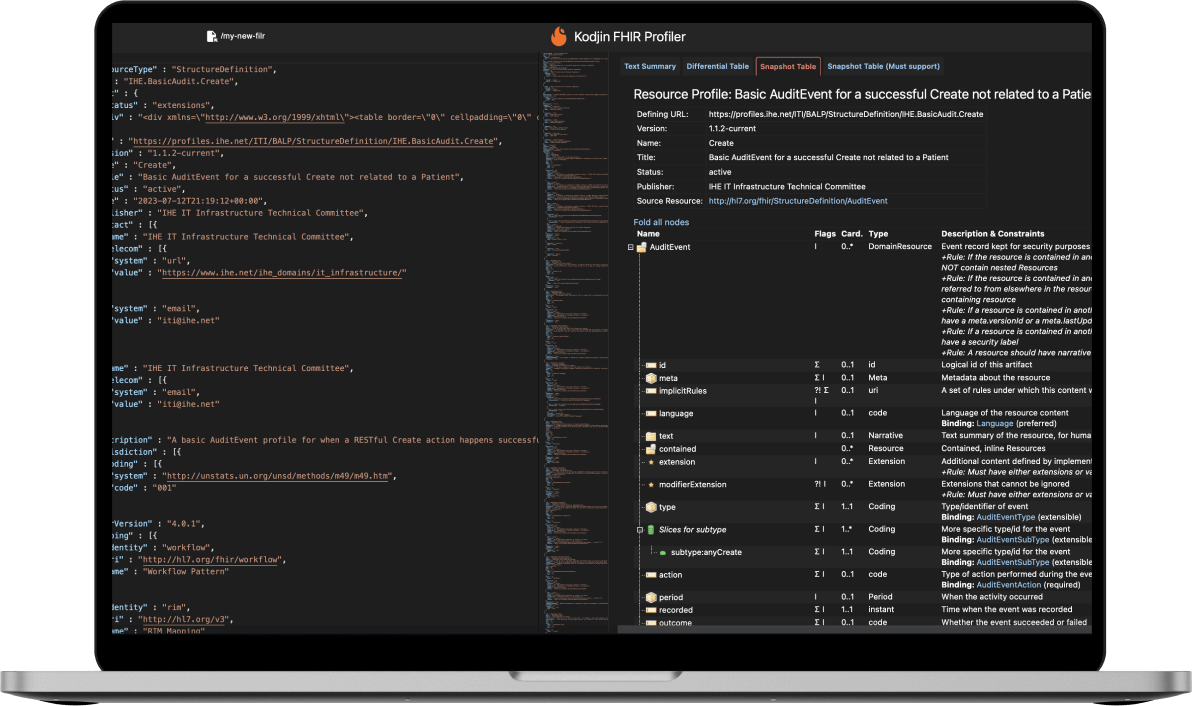The width and height of the screenshot is (1193, 706).
Task: Click the profiles.ihe.net StructureDefinition URL in code
Action: [313, 141]
